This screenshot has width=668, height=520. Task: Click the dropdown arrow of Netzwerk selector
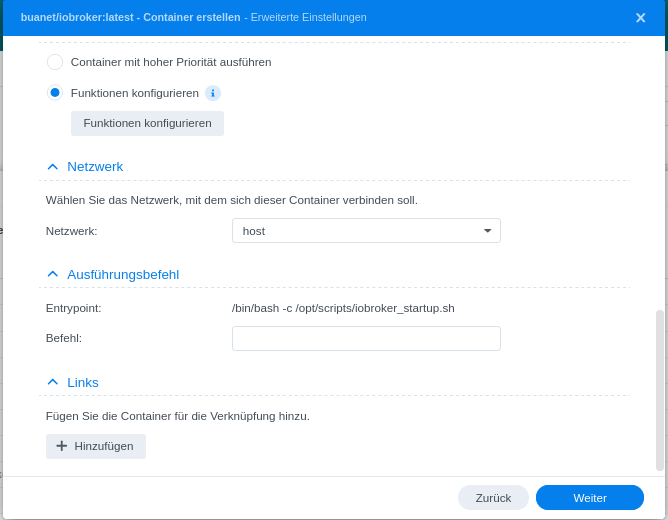(487, 231)
